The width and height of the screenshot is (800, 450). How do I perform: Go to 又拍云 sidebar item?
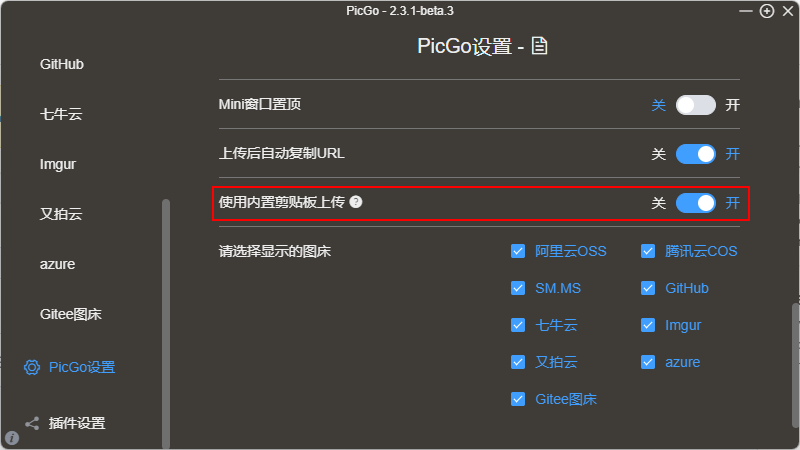point(58,214)
